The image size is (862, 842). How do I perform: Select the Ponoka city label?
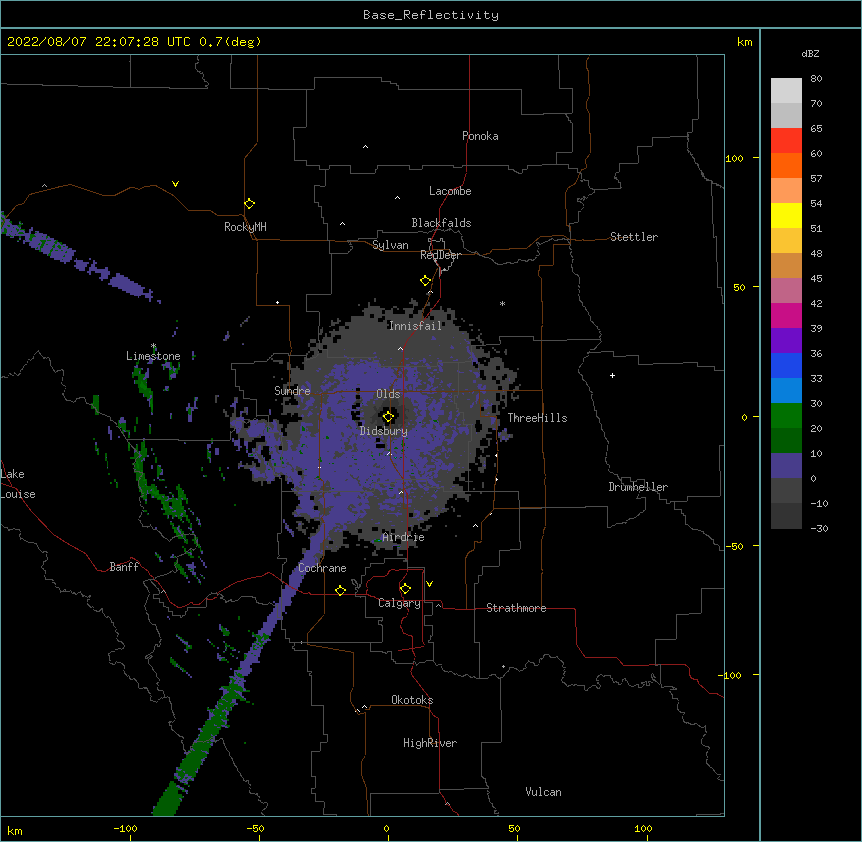[x=480, y=136]
